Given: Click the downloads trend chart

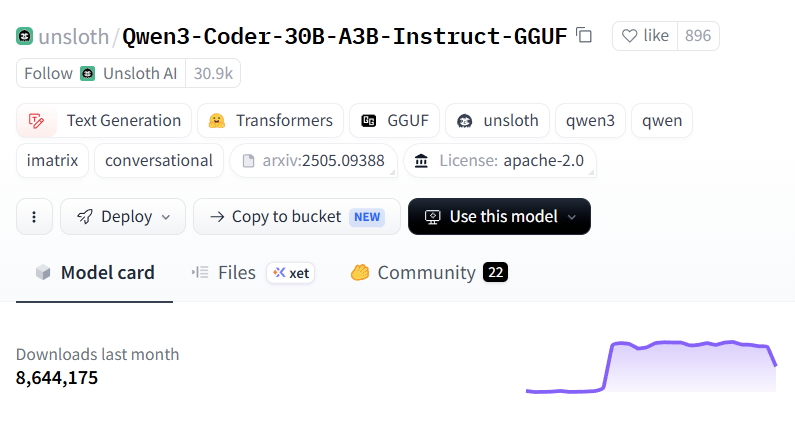Looking at the screenshot, I should (x=651, y=366).
